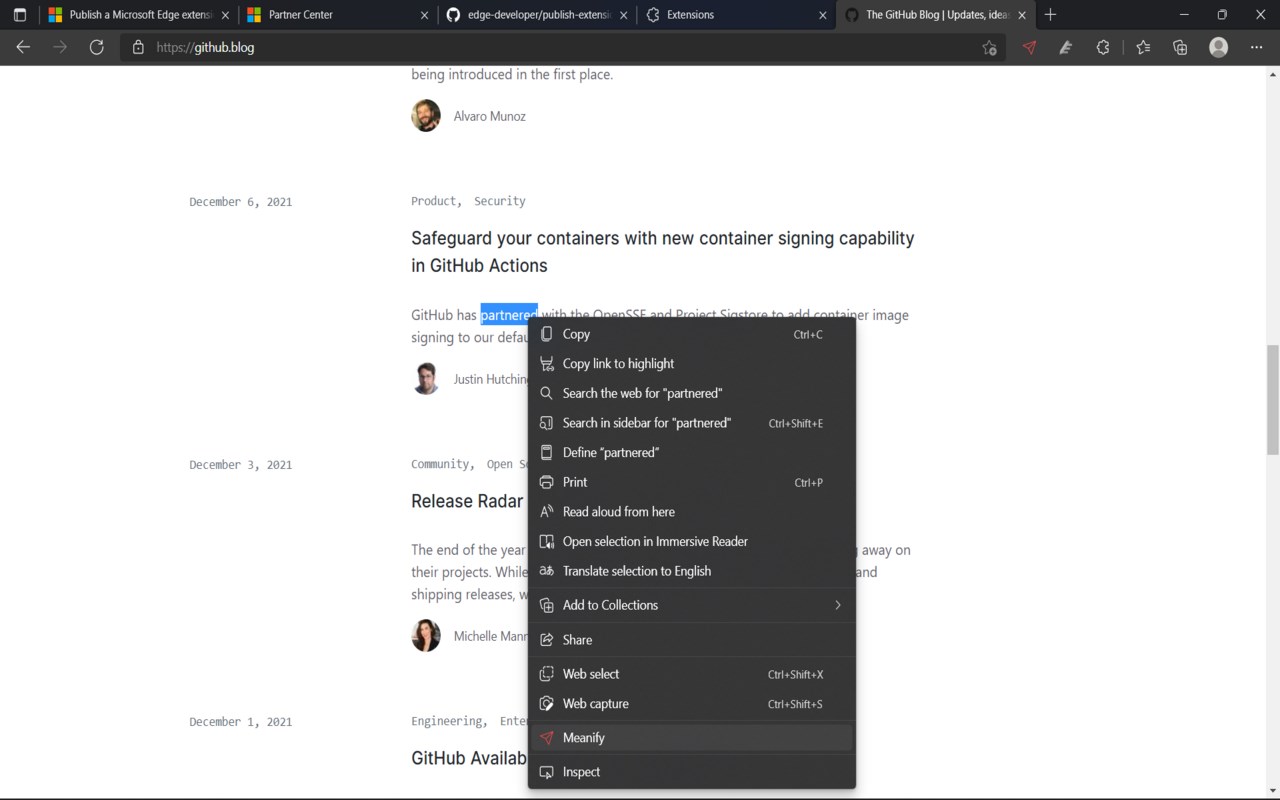
Task: Choose Add to Collections menu entry
Action: pos(692,605)
